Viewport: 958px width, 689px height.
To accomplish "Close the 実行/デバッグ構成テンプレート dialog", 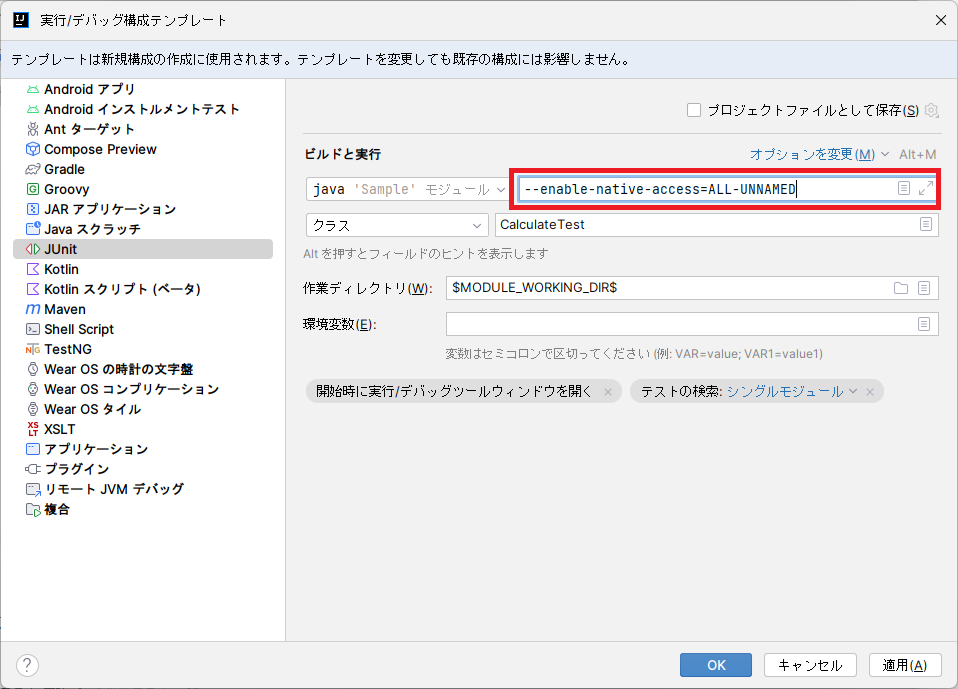I will click(x=941, y=20).
